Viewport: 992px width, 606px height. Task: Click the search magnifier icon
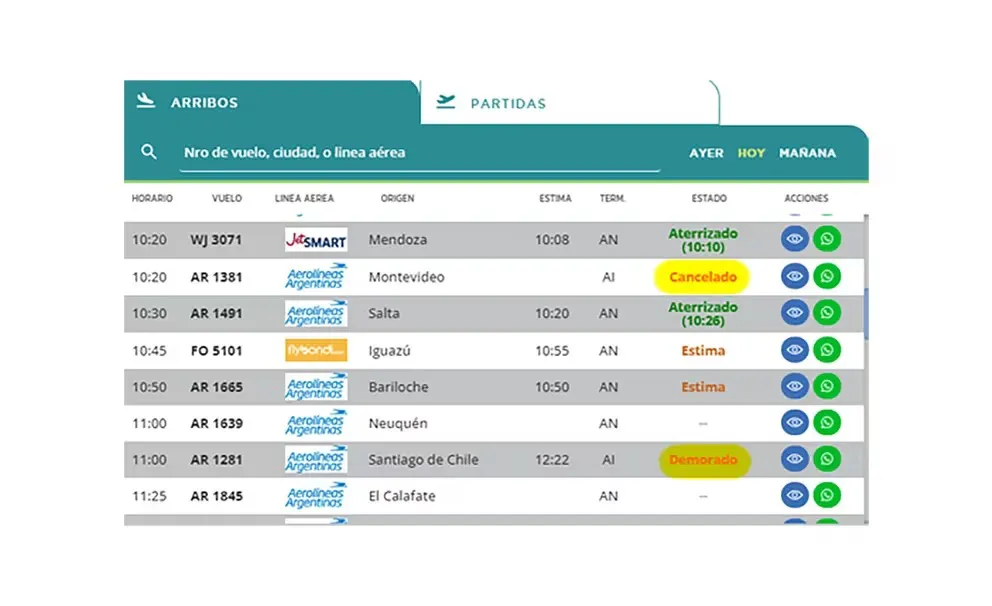click(149, 153)
